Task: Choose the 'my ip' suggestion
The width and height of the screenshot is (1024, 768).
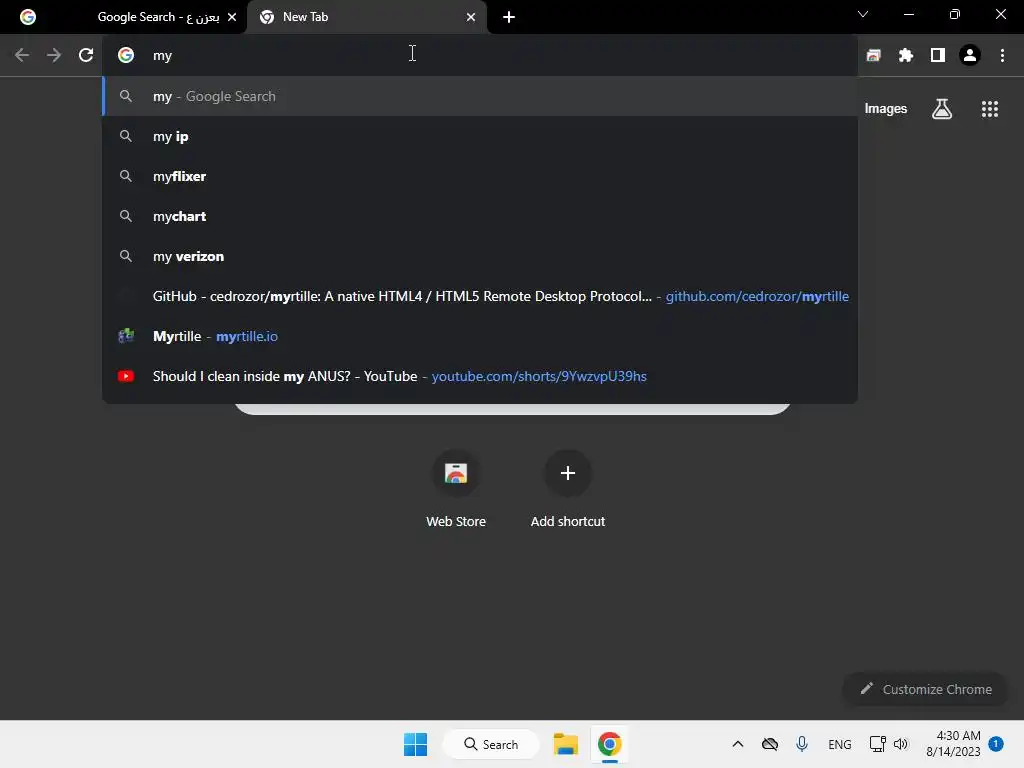Action: click(x=481, y=136)
